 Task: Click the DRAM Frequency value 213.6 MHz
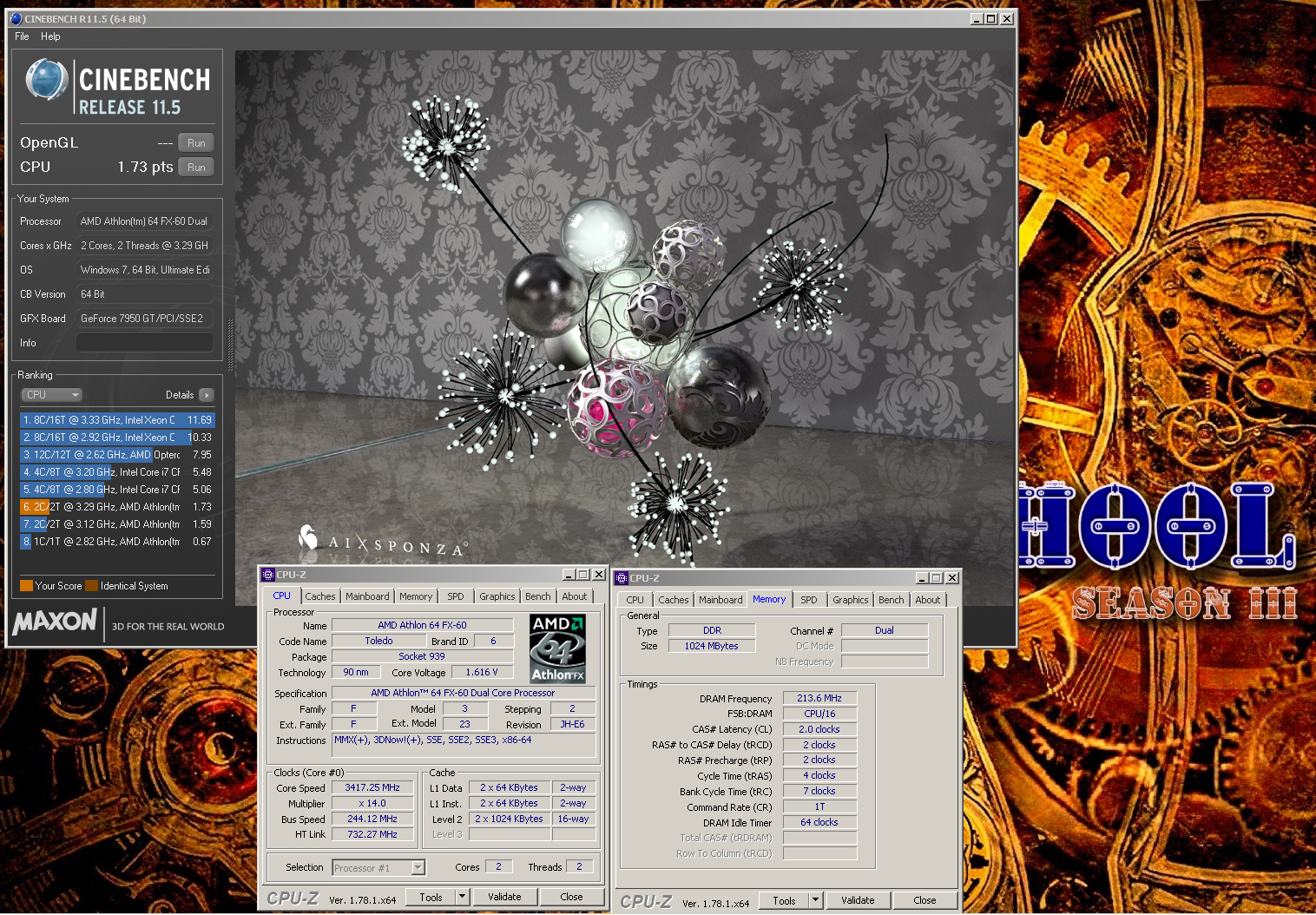(819, 698)
